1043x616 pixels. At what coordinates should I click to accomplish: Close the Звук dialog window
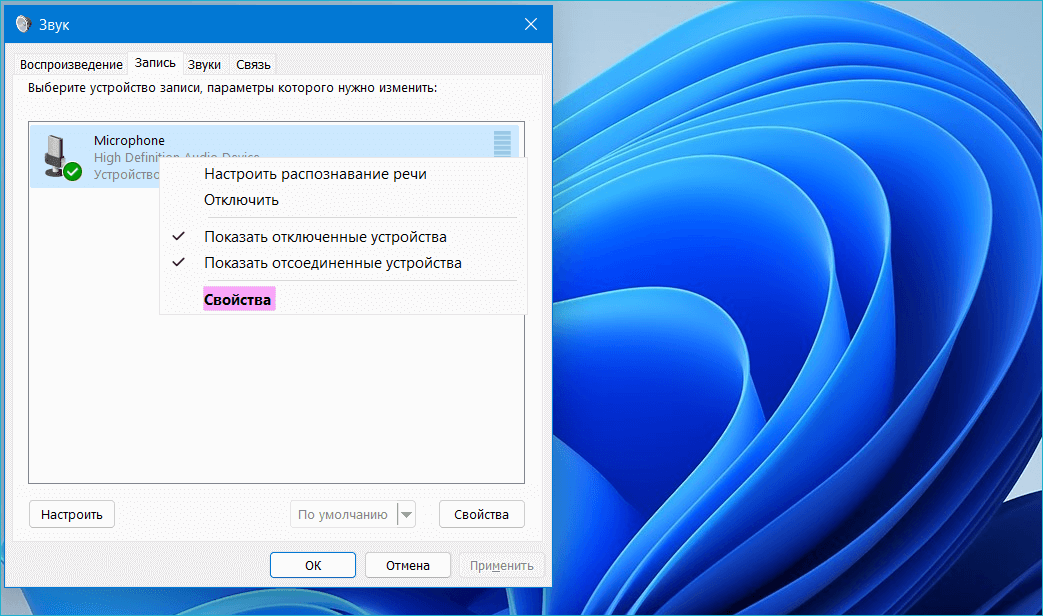529,24
